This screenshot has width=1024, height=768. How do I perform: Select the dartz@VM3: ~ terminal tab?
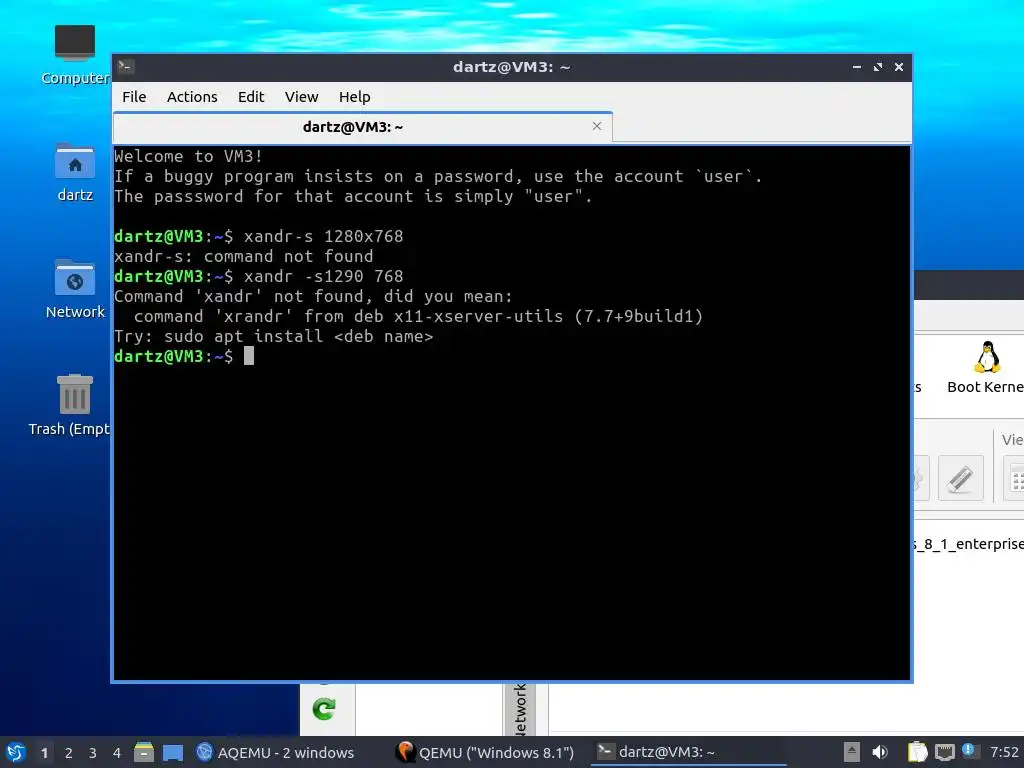tap(362, 127)
